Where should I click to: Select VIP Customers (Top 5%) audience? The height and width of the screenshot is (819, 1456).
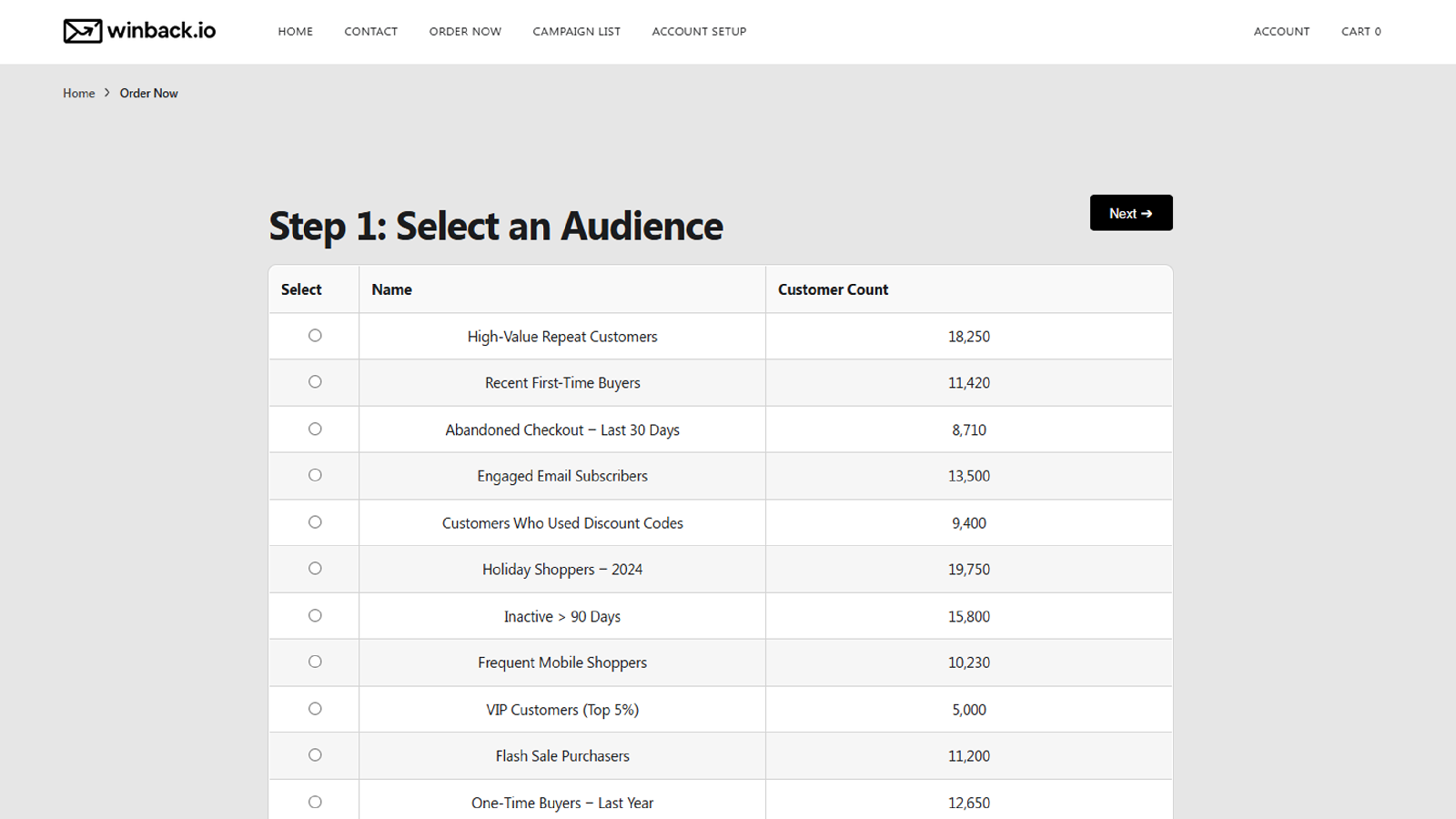[x=315, y=708]
